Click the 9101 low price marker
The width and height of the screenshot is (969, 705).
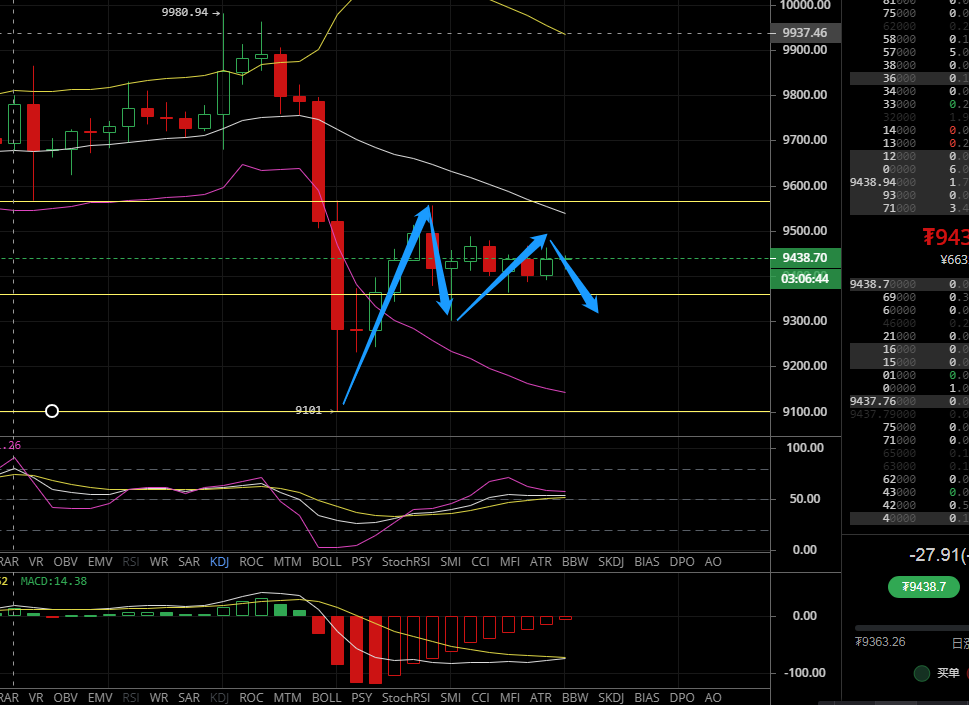[x=308, y=410]
